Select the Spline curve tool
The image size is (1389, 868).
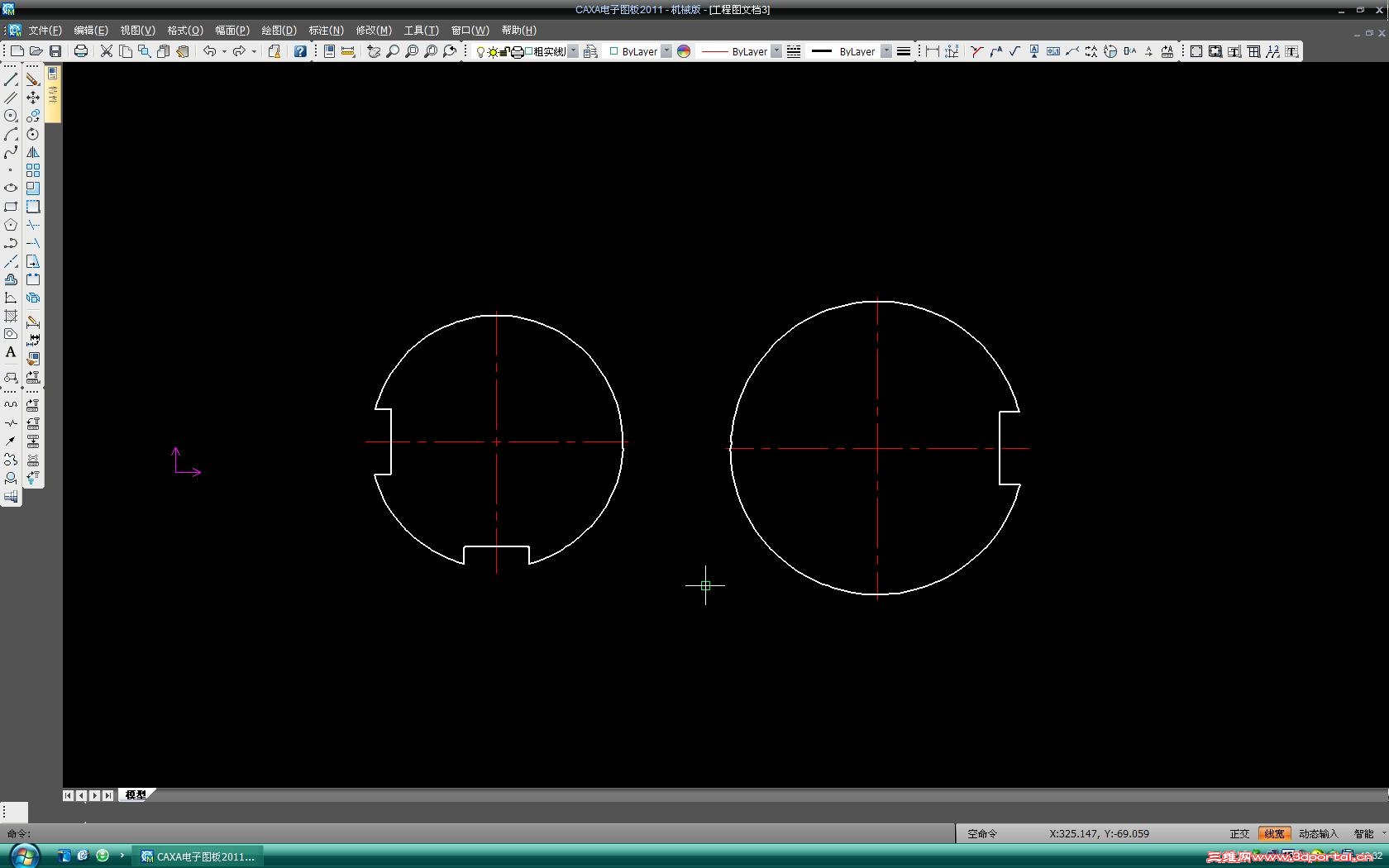pyautogui.click(x=11, y=152)
